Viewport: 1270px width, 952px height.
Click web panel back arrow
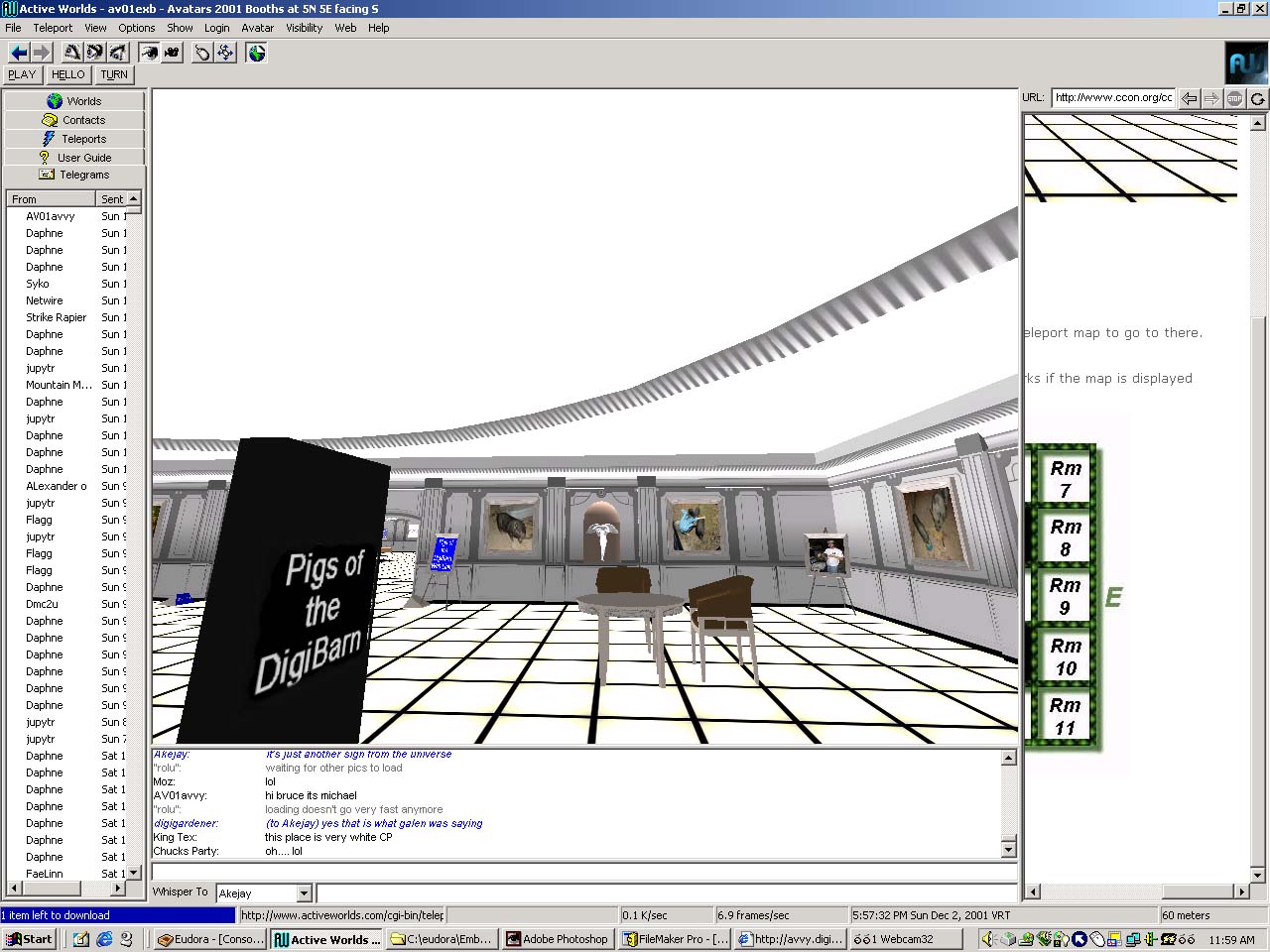pyautogui.click(x=1189, y=98)
